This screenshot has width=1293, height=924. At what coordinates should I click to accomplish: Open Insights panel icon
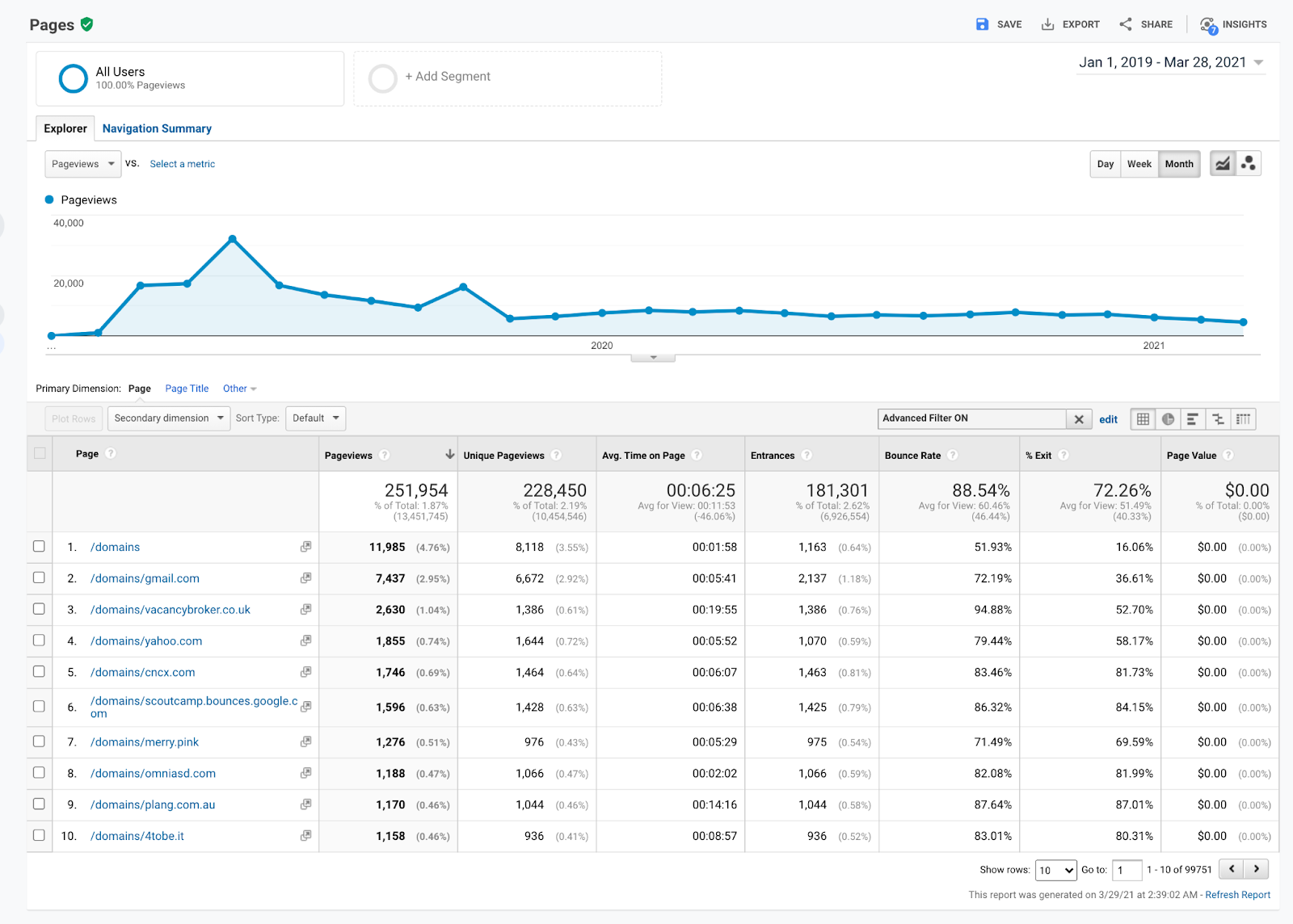click(x=1208, y=25)
